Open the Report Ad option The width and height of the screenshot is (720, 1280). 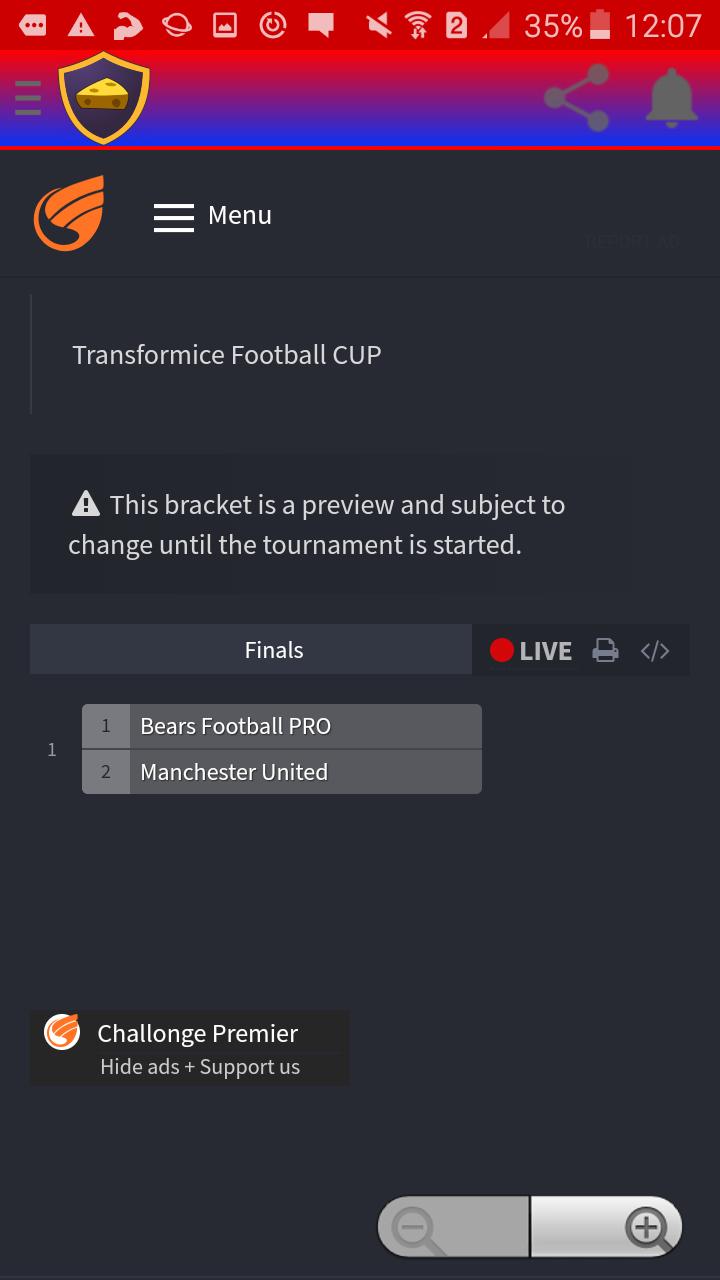tap(630, 242)
